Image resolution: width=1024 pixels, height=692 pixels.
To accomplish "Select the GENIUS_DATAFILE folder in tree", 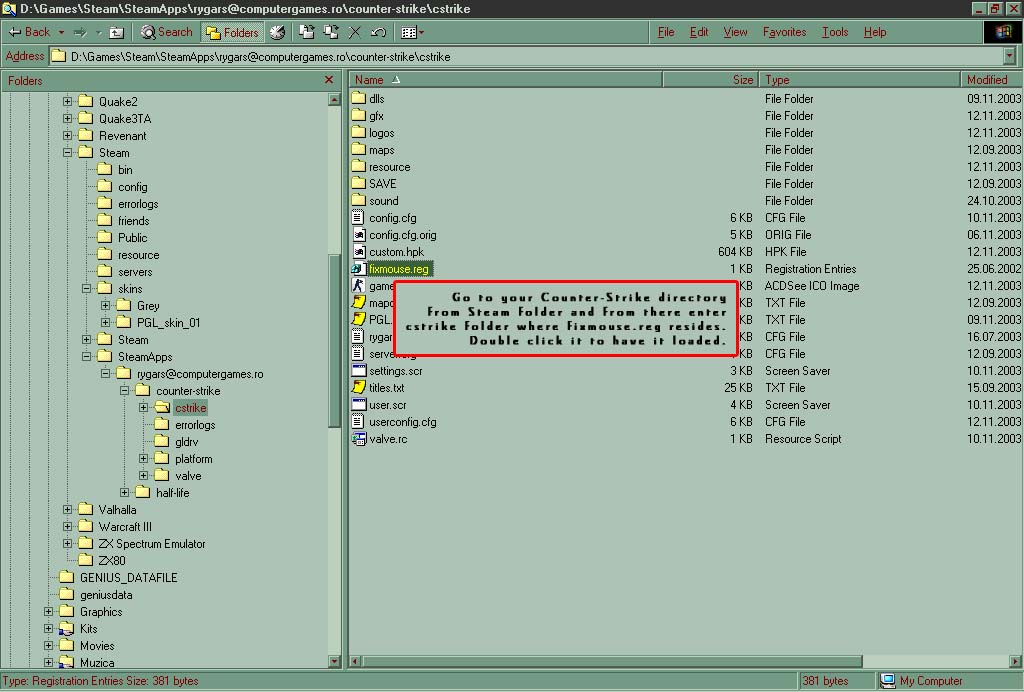I will pyautogui.click(x=128, y=578).
